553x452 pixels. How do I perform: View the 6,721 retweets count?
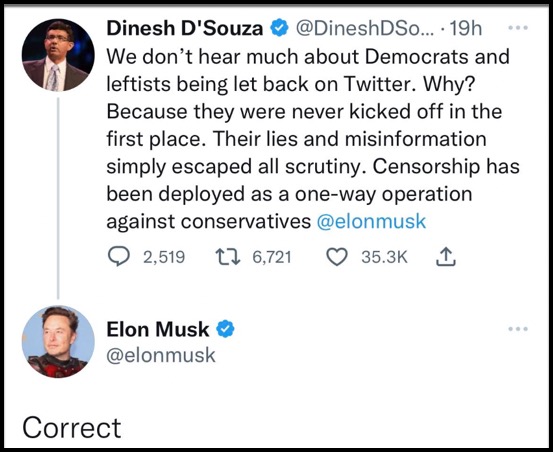pos(272,257)
